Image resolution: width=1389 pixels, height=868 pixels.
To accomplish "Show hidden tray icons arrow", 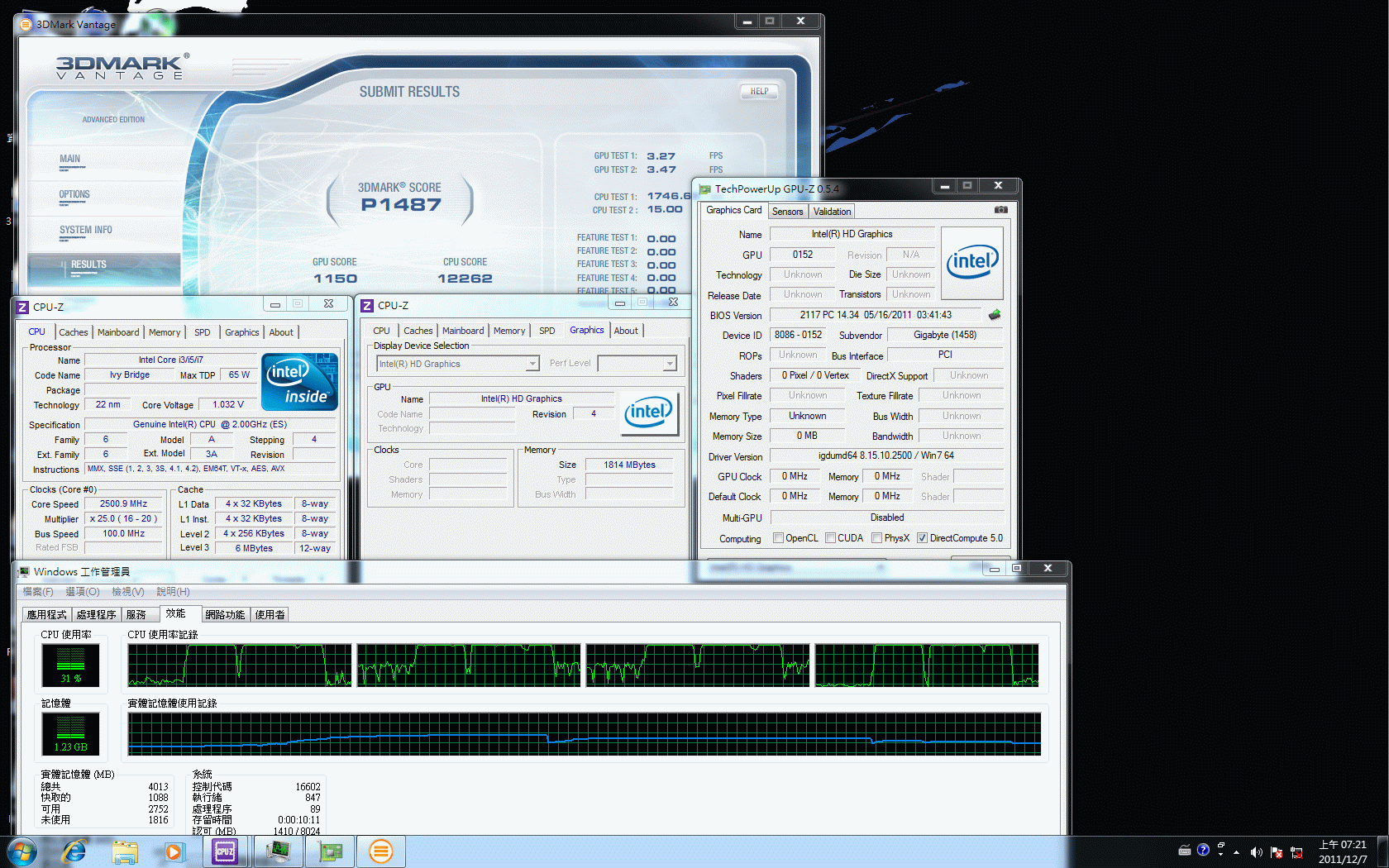I will click(x=1236, y=852).
